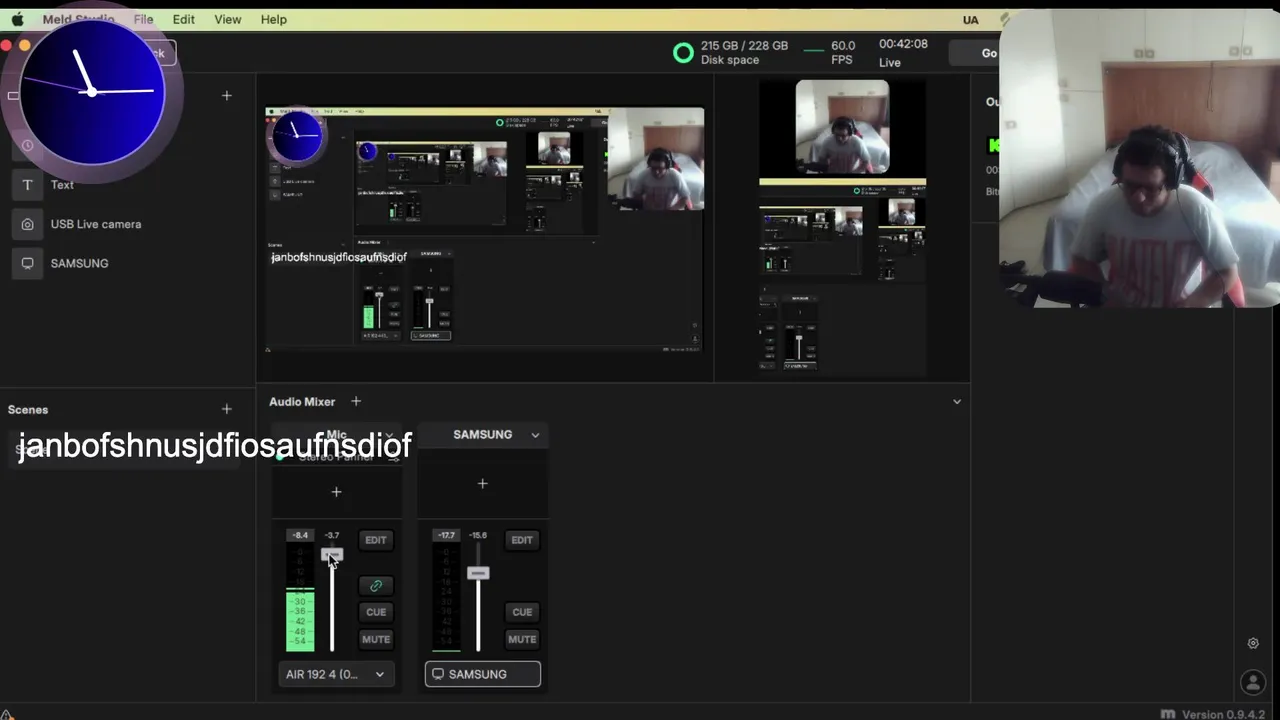Click the Meld logo in status bar
1280x720 pixels.
pos(1167,714)
